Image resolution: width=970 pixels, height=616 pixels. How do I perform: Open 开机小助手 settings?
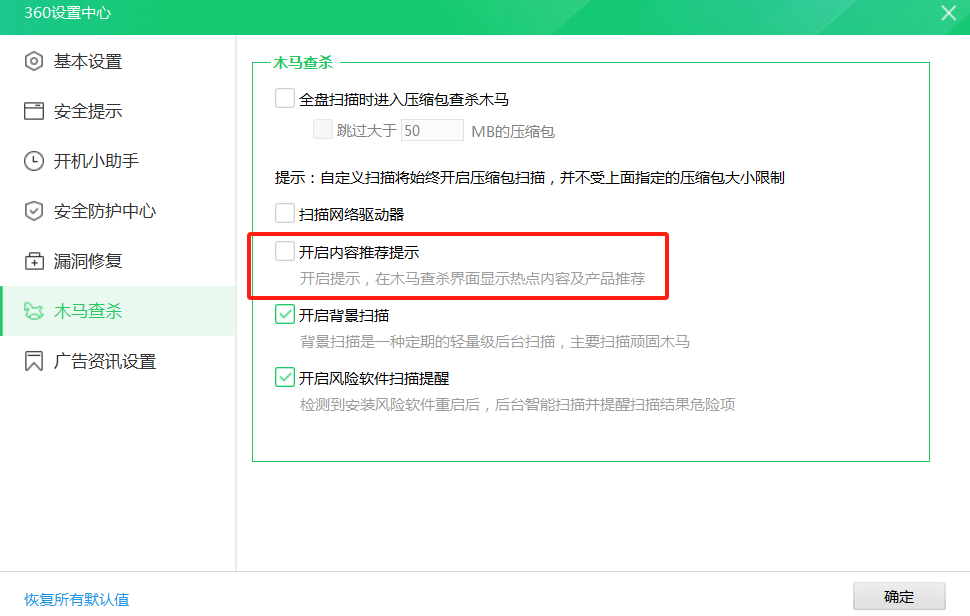[118, 161]
